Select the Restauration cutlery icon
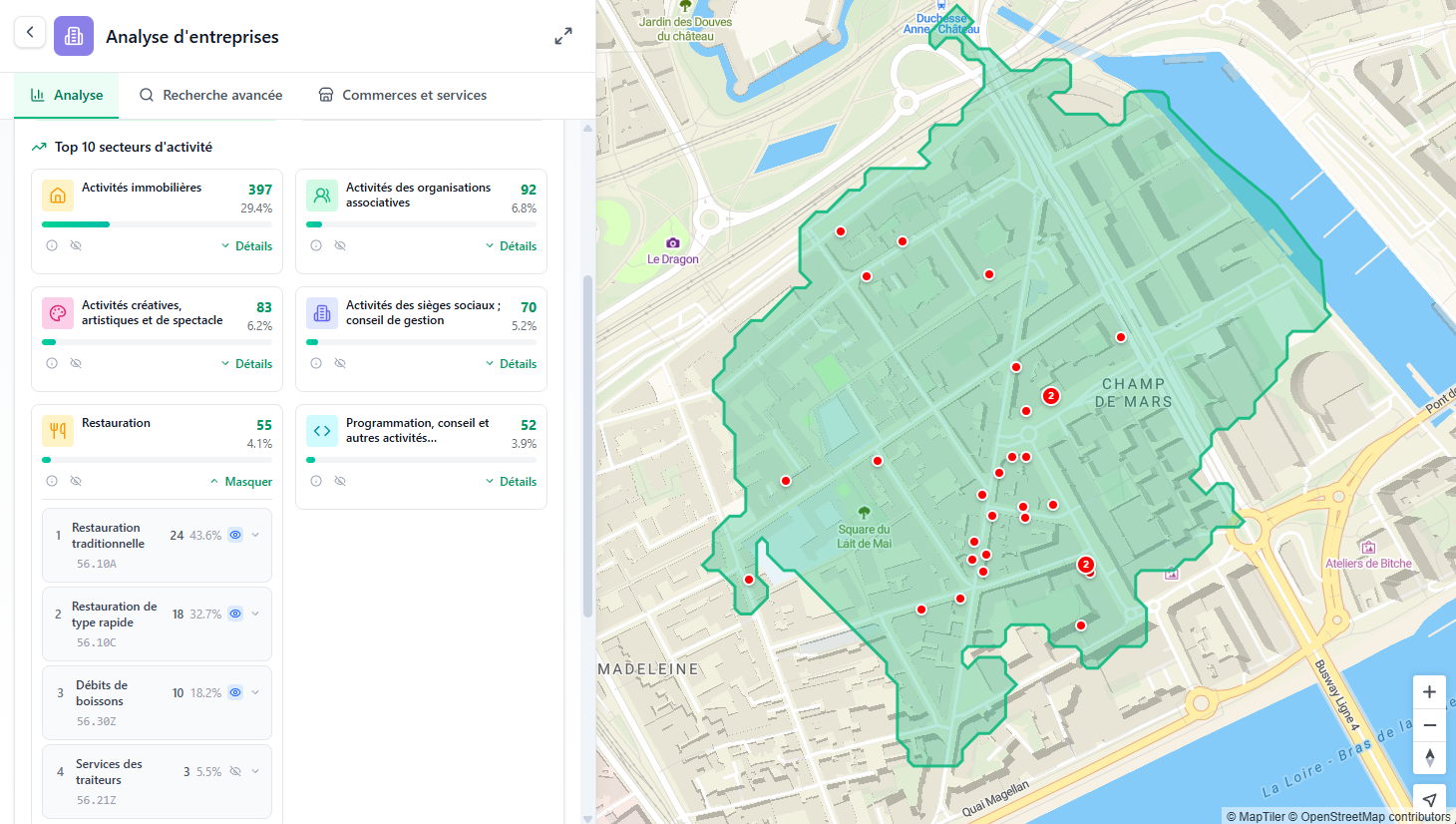The height and width of the screenshot is (824, 1456). point(57,430)
